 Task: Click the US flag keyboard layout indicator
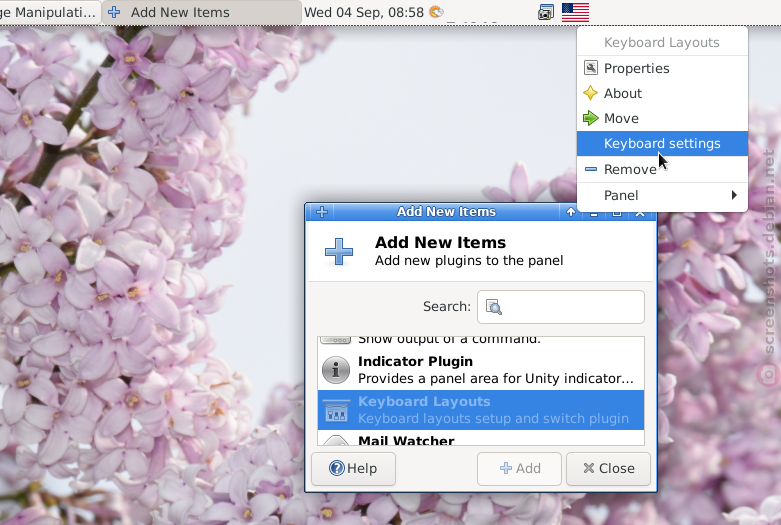point(575,12)
